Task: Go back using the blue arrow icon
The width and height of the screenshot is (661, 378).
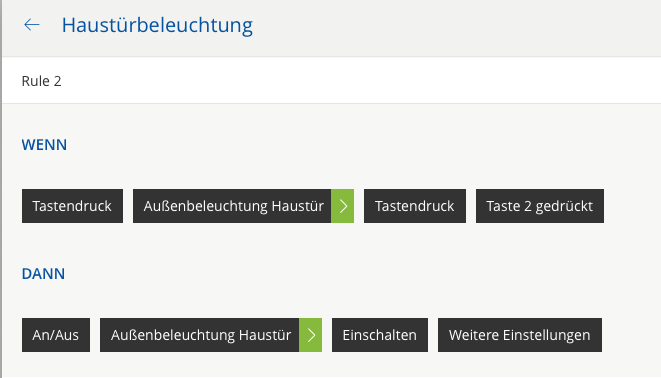Action: point(32,25)
